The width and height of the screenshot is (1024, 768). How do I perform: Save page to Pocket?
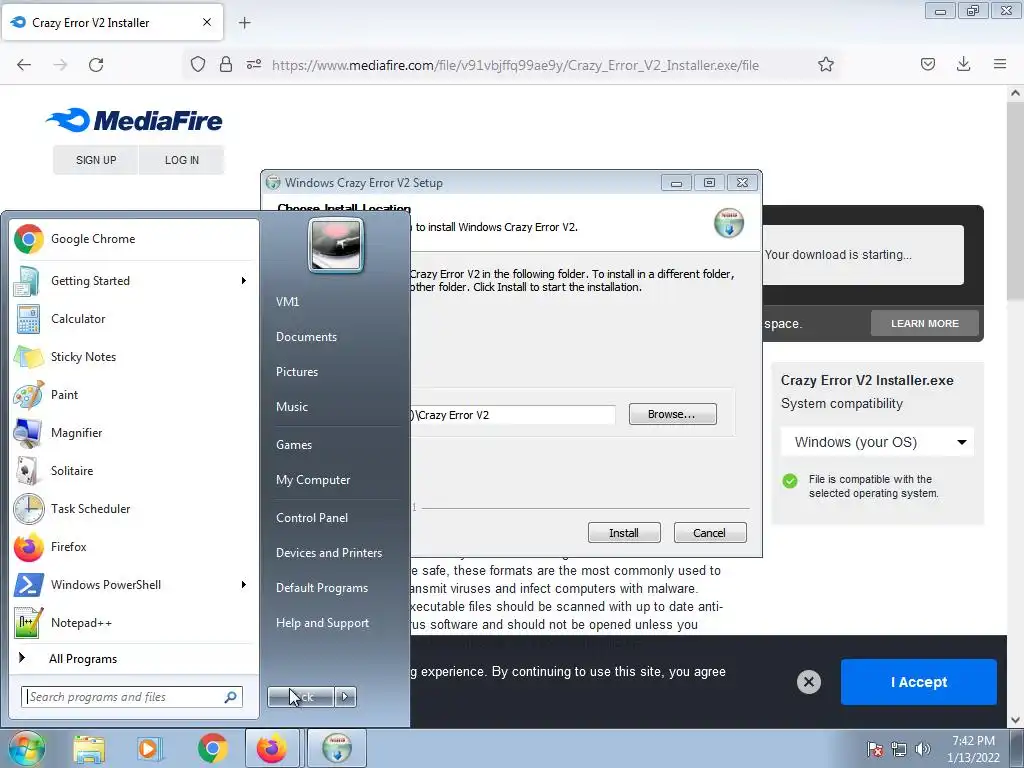(928, 64)
